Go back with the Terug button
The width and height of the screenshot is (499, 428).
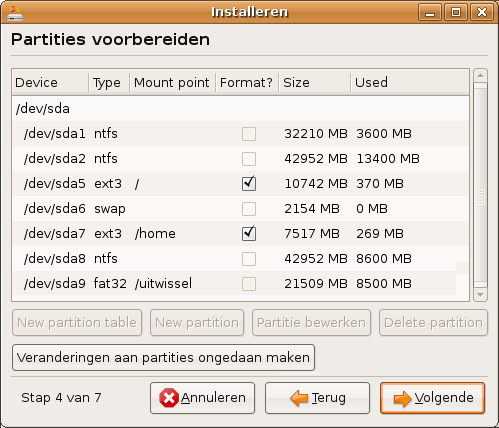(x=317, y=398)
